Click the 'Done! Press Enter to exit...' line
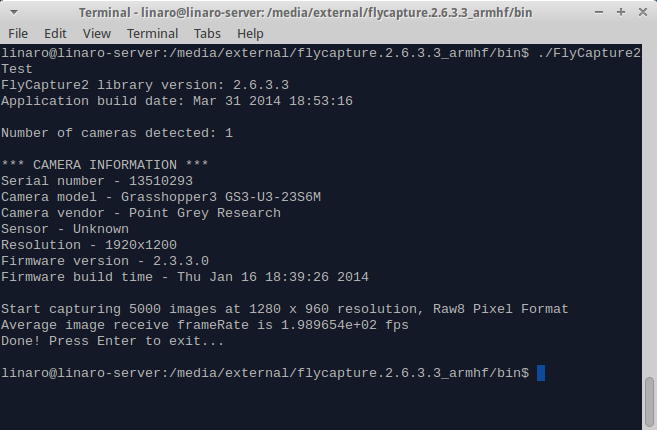The image size is (657, 430). pos(112,341)
